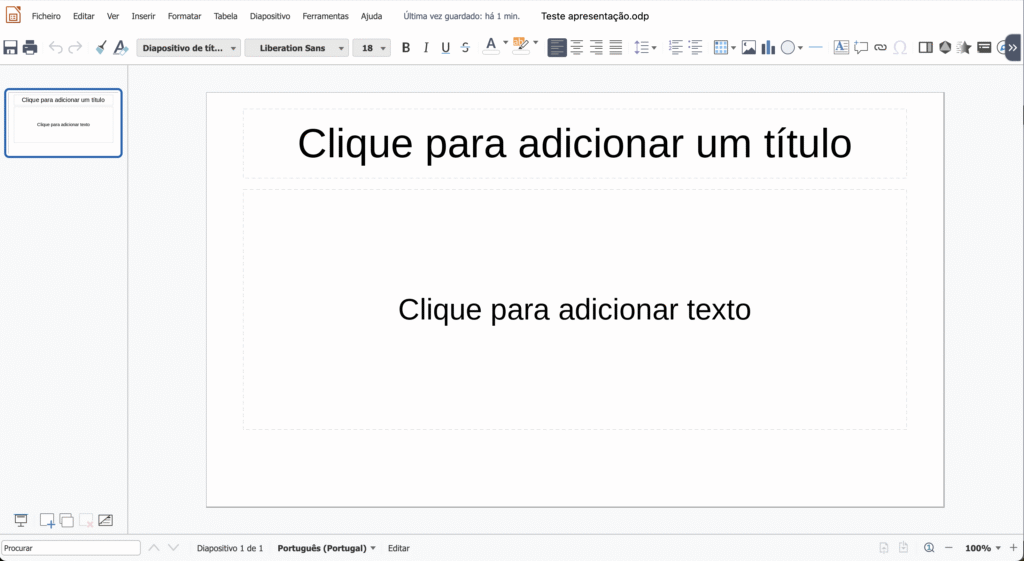Click the Print icon in toolbar

point(30,47)
